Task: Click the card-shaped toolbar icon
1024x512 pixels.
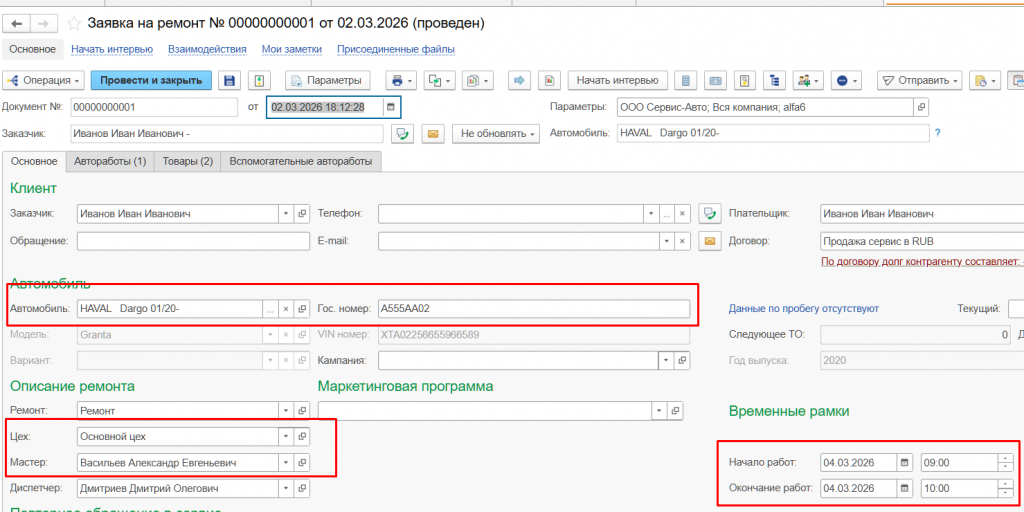Action: (x=716, y=80)
